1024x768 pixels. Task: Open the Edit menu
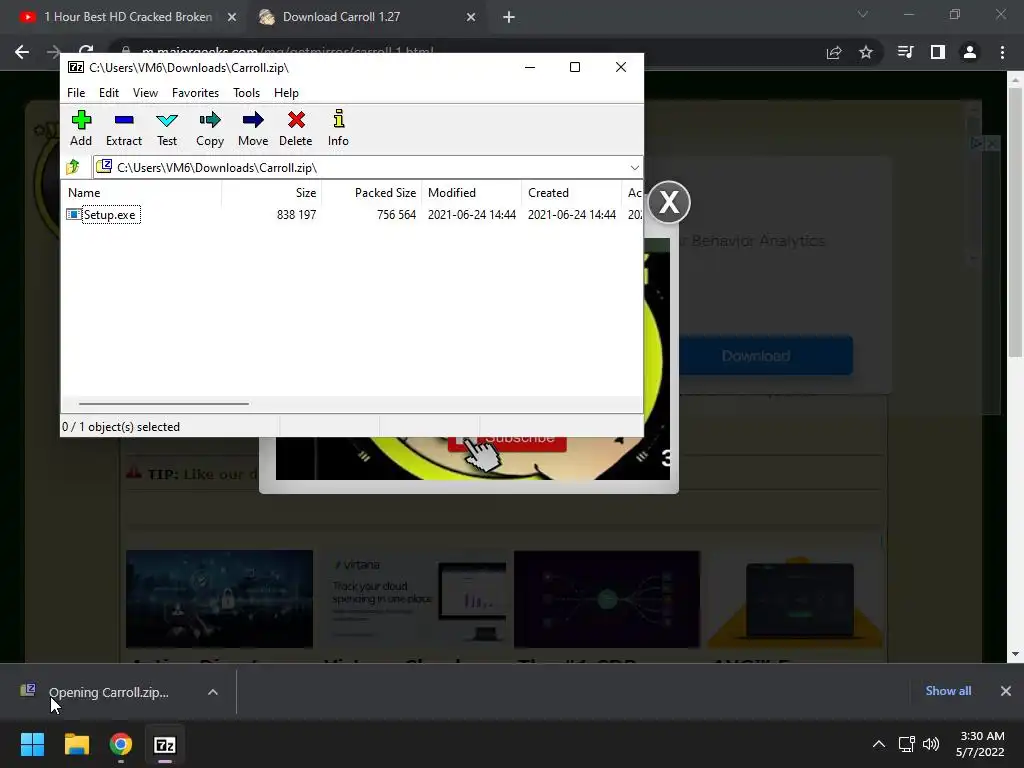(x=108, y=93)
